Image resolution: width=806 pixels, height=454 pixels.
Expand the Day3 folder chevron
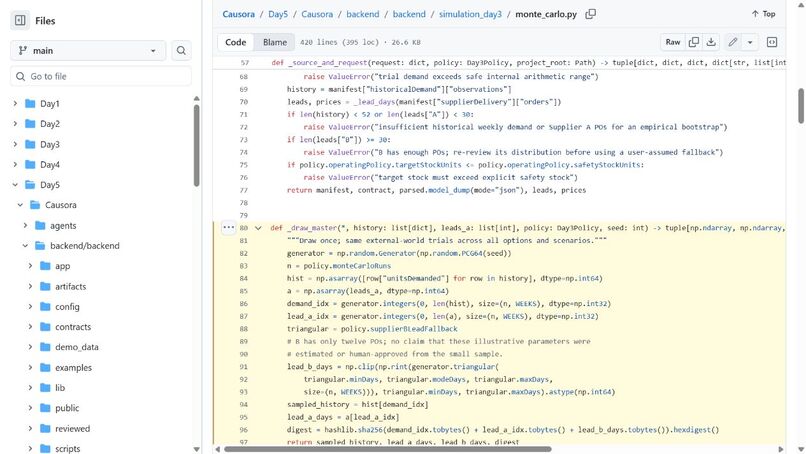point(15,144)
